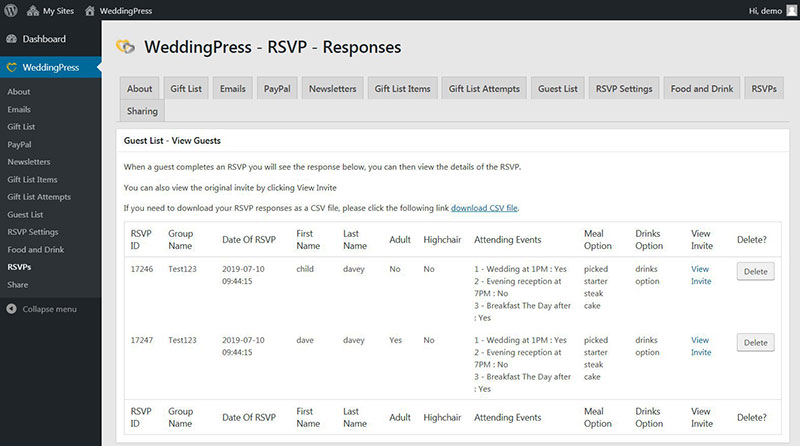This screenshot has height=446, width=800.
Task: Click the Collapse menu arrow icon
Action: 11,309
